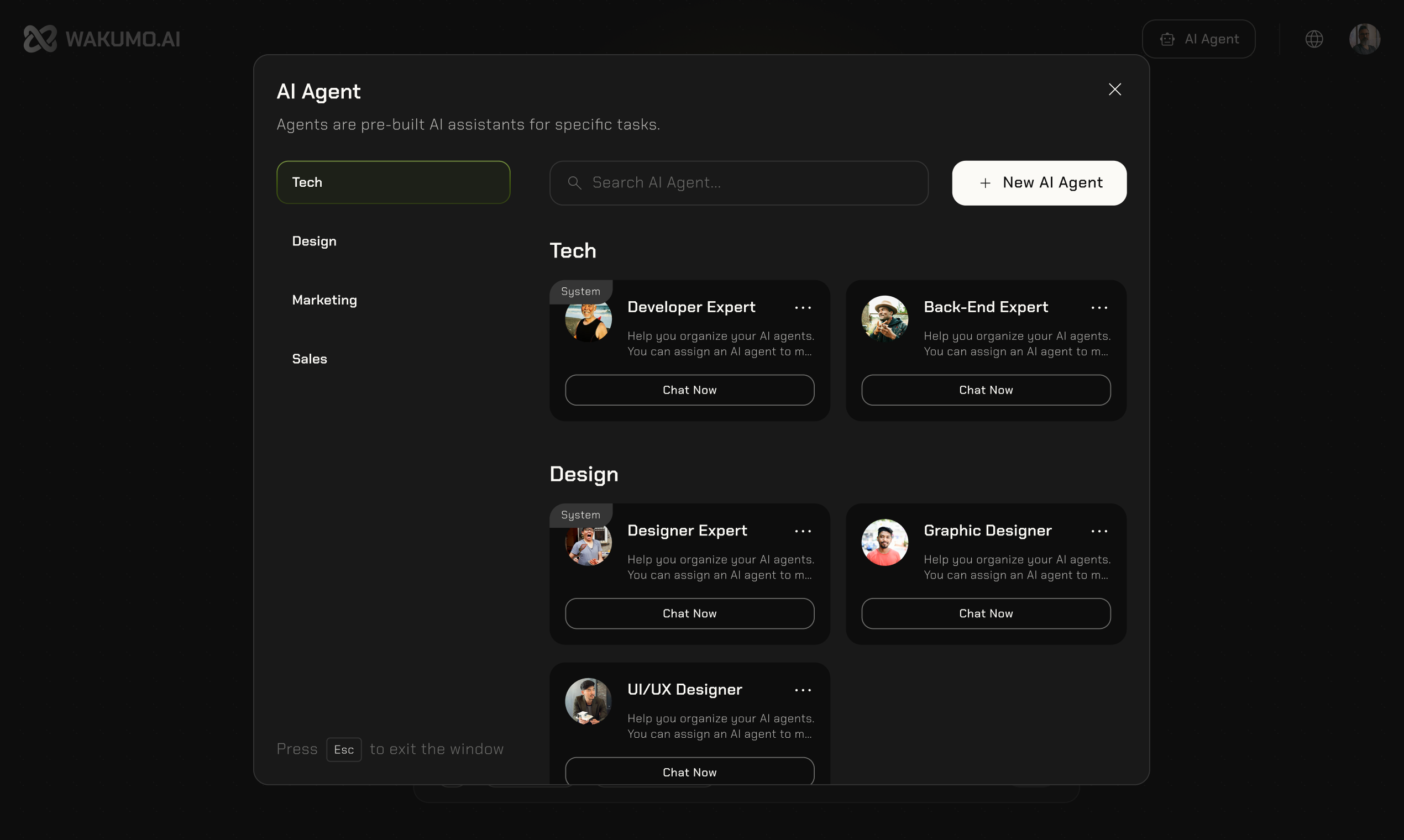Screen dimensions: 1404x840
Task: Switch to the Sales category
Action: click(310, 359)
